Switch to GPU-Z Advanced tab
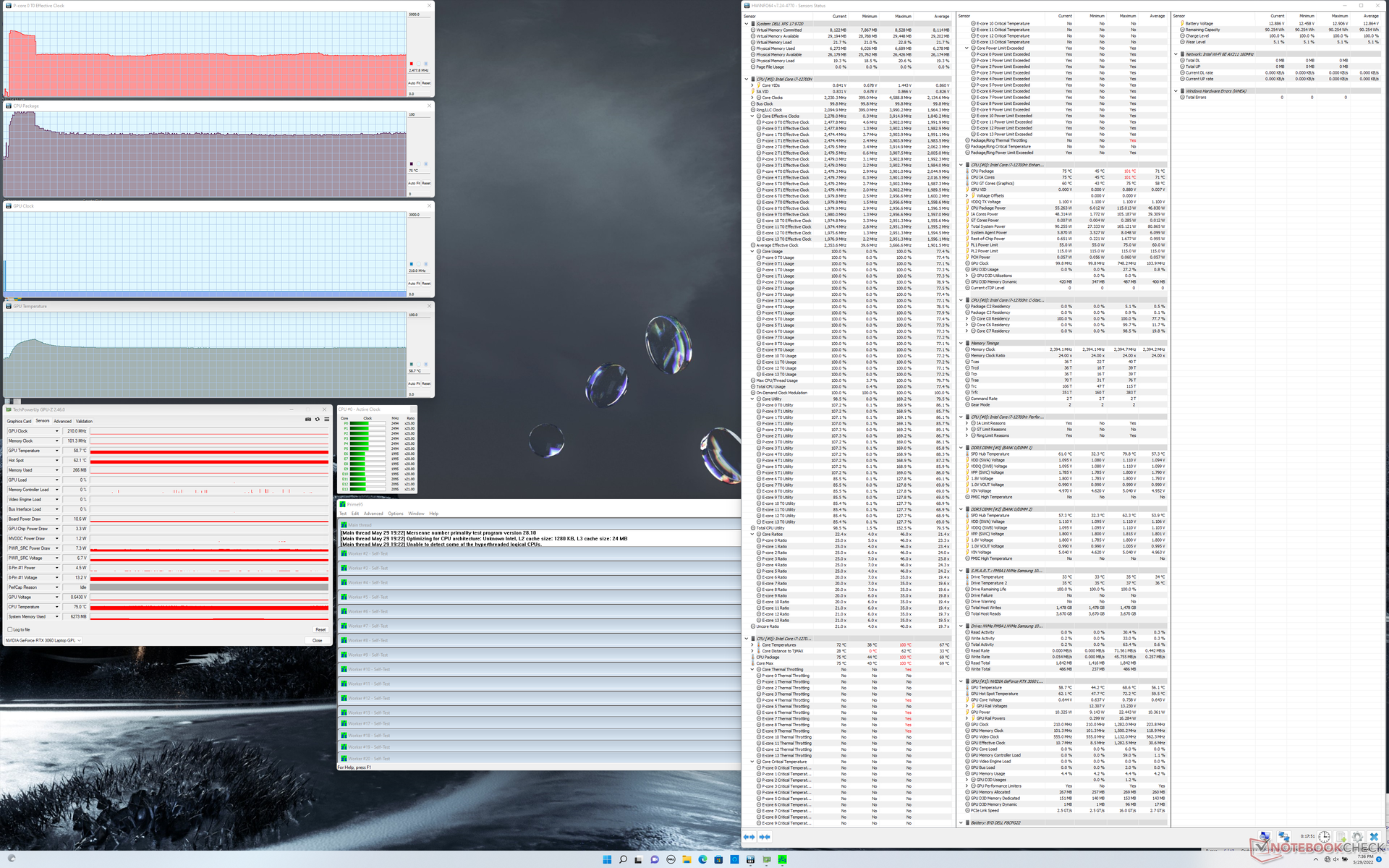Viewport: 1389px width, 868px height. [x=62, y=421]
